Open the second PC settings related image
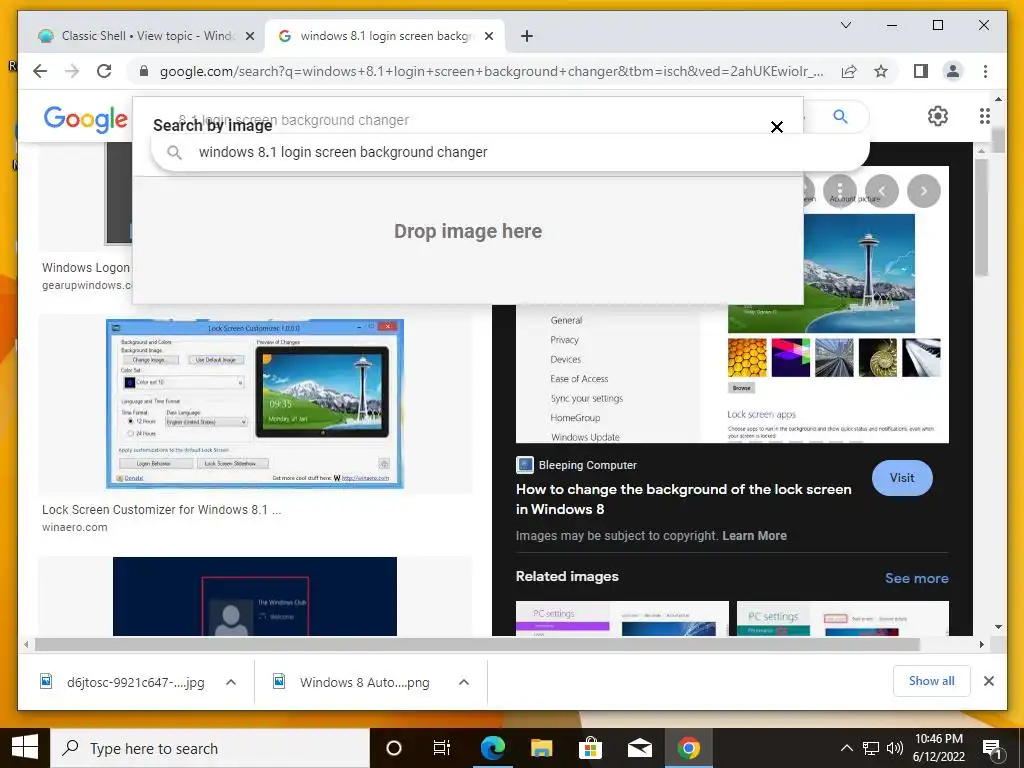 [x=842, y=618]
